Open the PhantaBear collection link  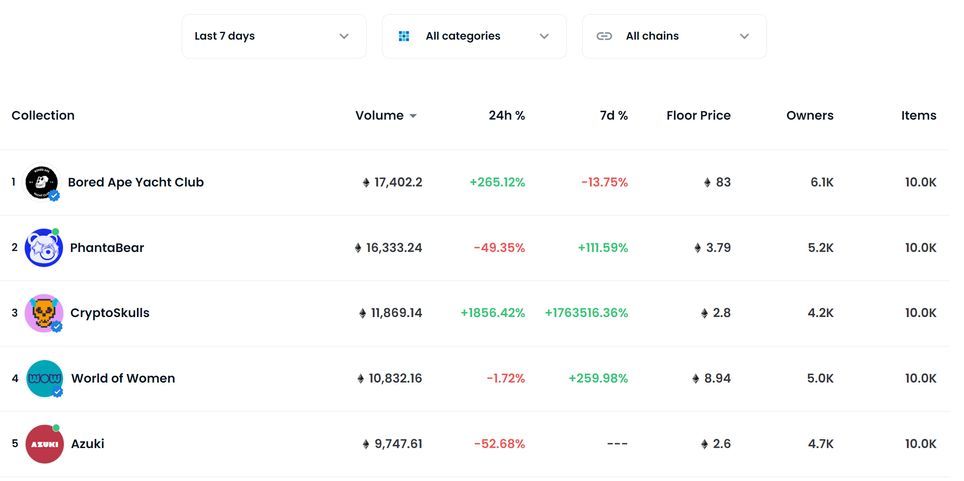click(107, 248)
